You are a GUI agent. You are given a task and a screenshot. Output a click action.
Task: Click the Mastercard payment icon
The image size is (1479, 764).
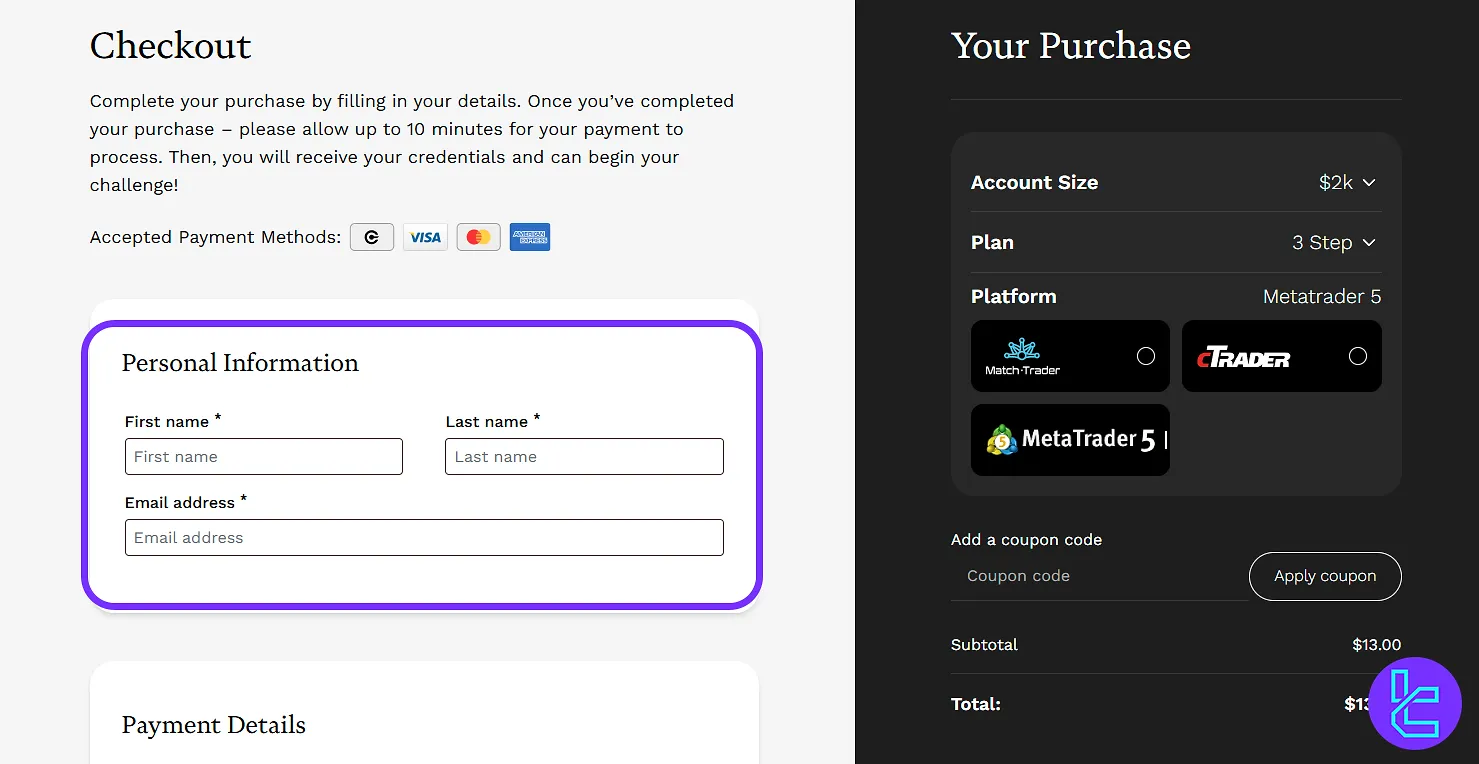[x=478, y=237]
